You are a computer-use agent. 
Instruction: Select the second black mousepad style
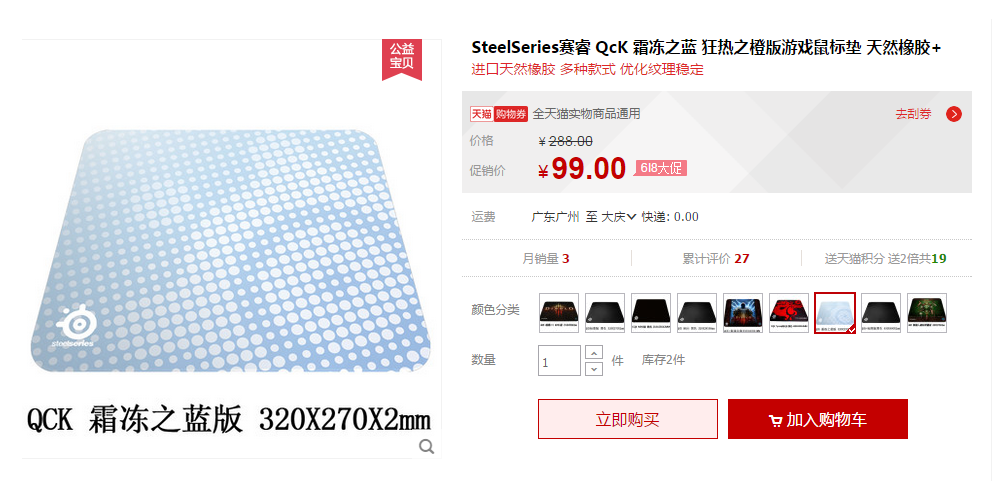(651, 313)
